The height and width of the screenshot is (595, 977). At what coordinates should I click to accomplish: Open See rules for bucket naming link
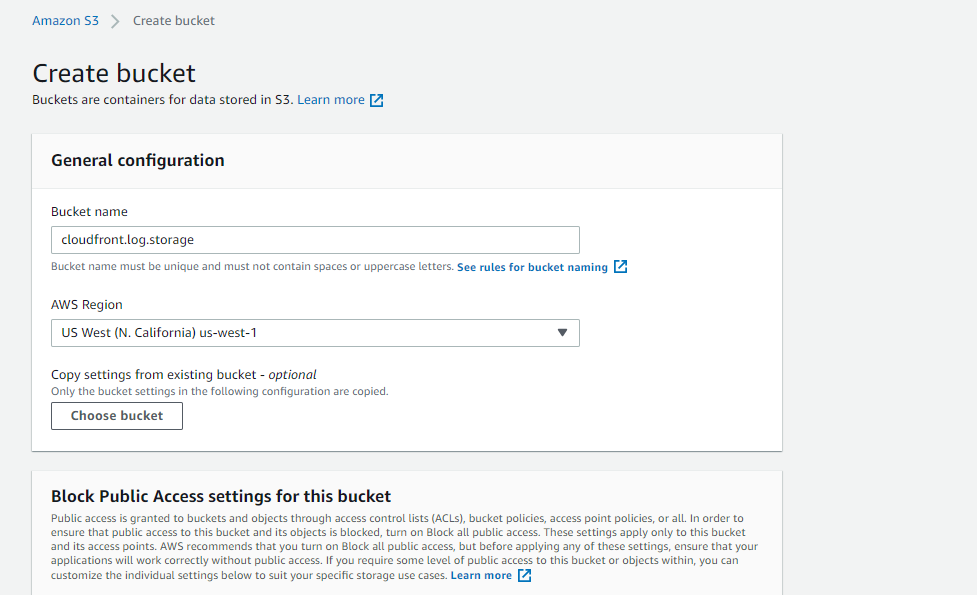tap(532, 267)
